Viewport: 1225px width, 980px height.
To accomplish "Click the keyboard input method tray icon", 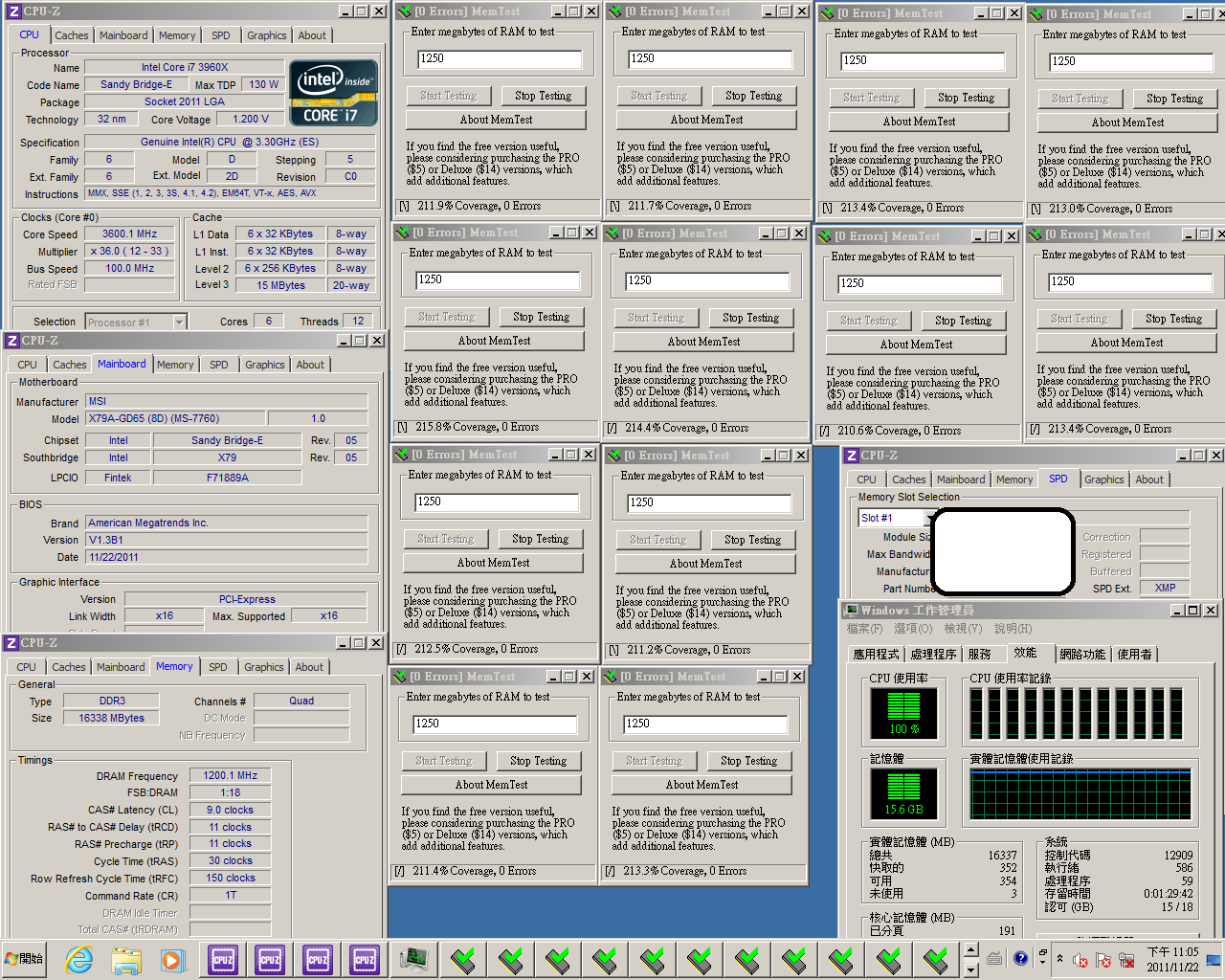I will click(994, 958).
